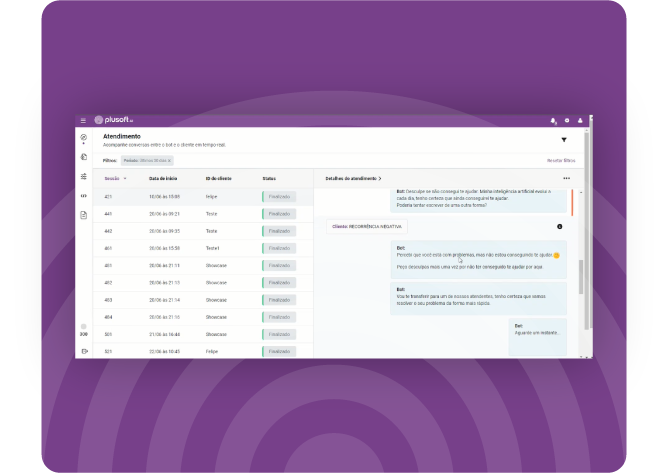Click client ID 'felipe' in row 421
Image resolution: width=668 pixels, height=473 pixels.
(x=211, y=197)
